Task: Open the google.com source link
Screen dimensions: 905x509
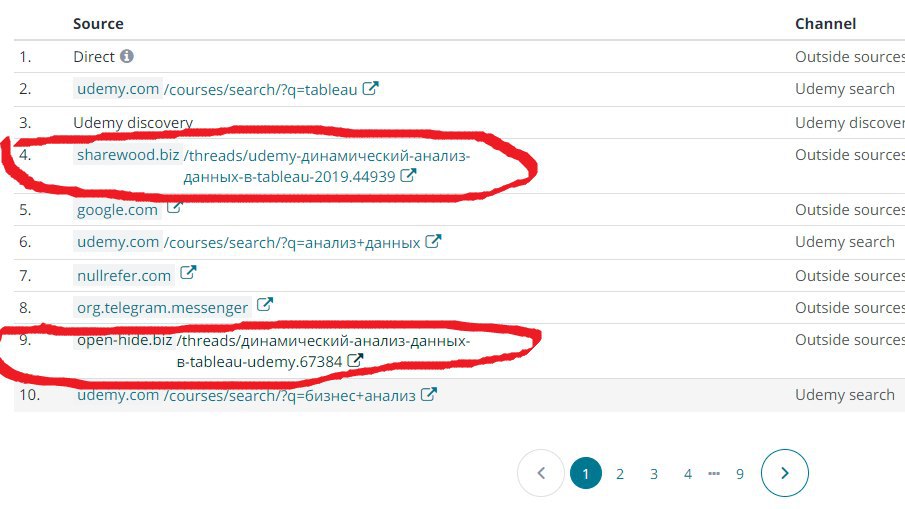Action: pos(118,209)
